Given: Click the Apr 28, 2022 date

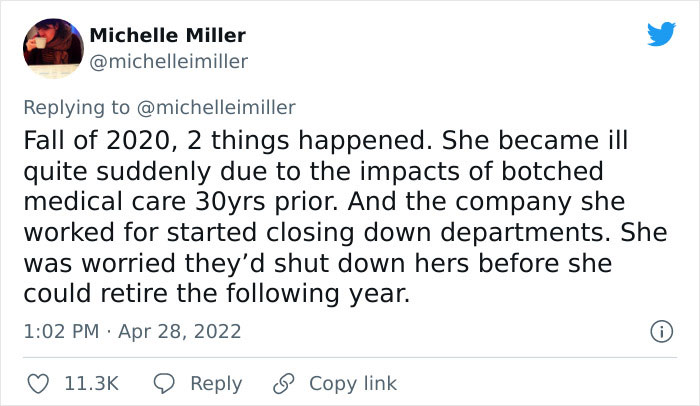Looking at the screenshot, I should point(182,331).
